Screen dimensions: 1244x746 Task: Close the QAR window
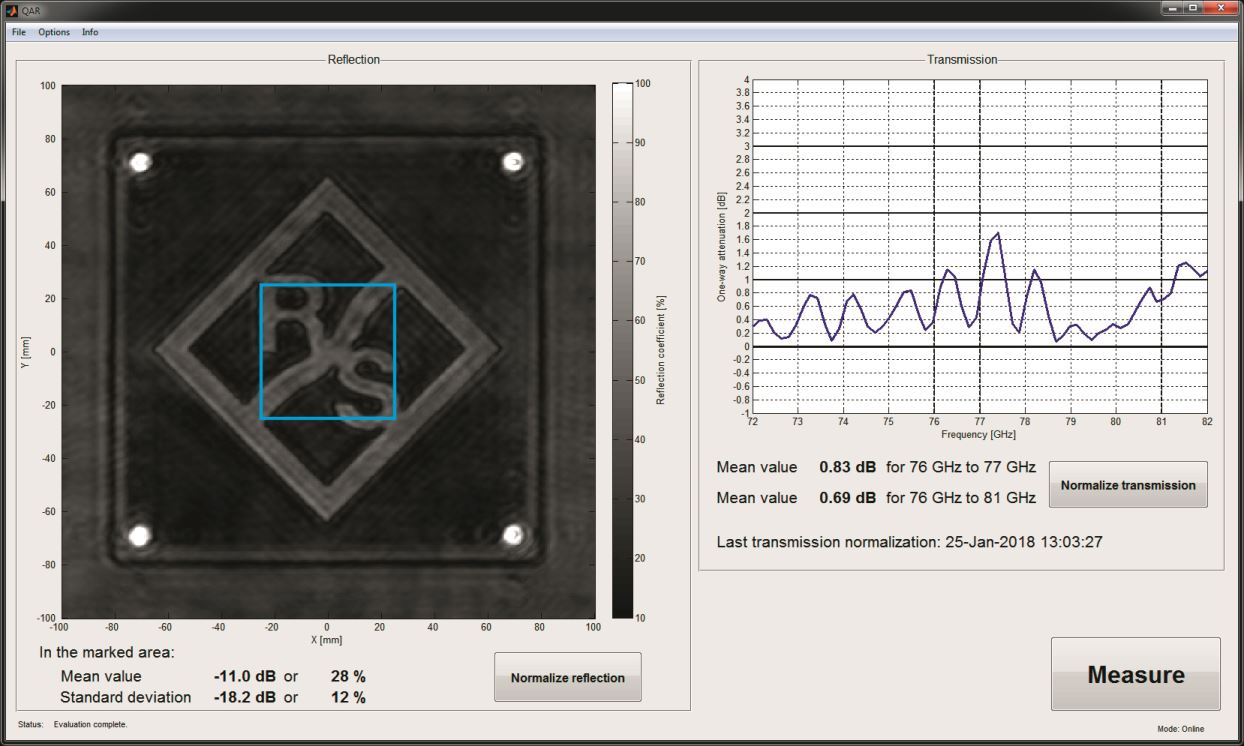1221,8
